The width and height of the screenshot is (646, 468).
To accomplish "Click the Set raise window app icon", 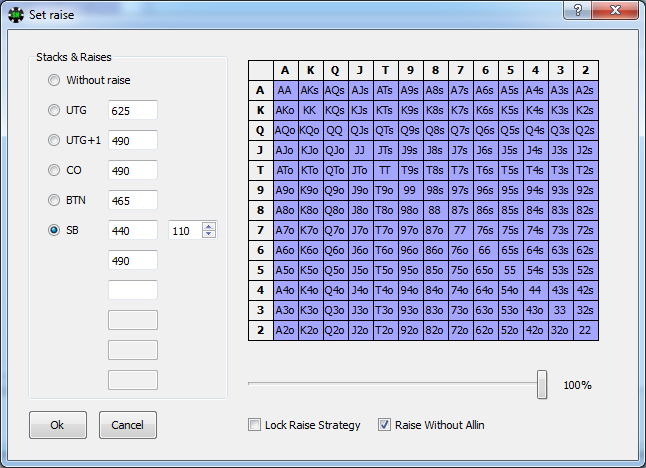I will point(15,14).
